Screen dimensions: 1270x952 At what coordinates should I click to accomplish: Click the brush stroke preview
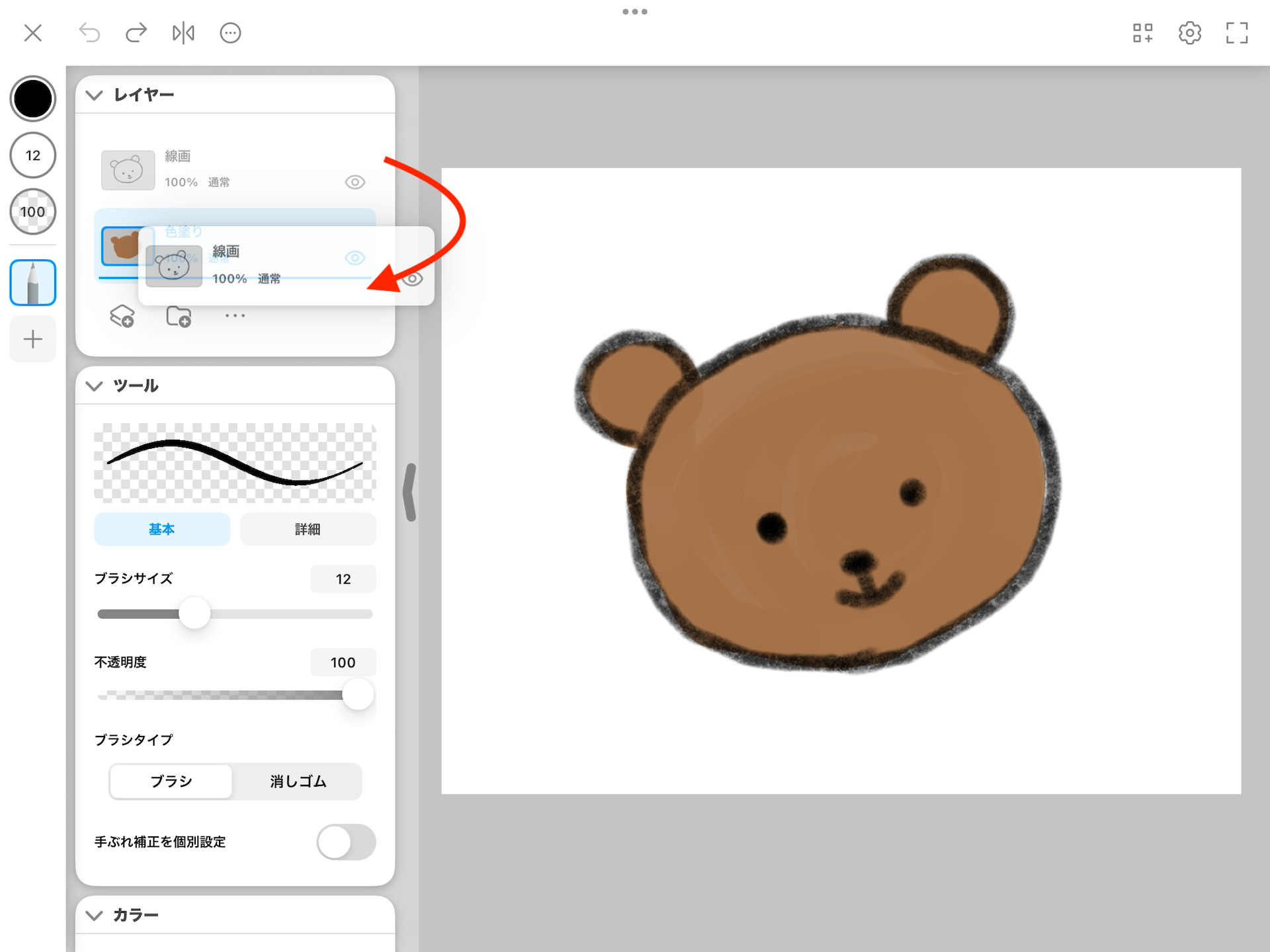pos(235,463)
